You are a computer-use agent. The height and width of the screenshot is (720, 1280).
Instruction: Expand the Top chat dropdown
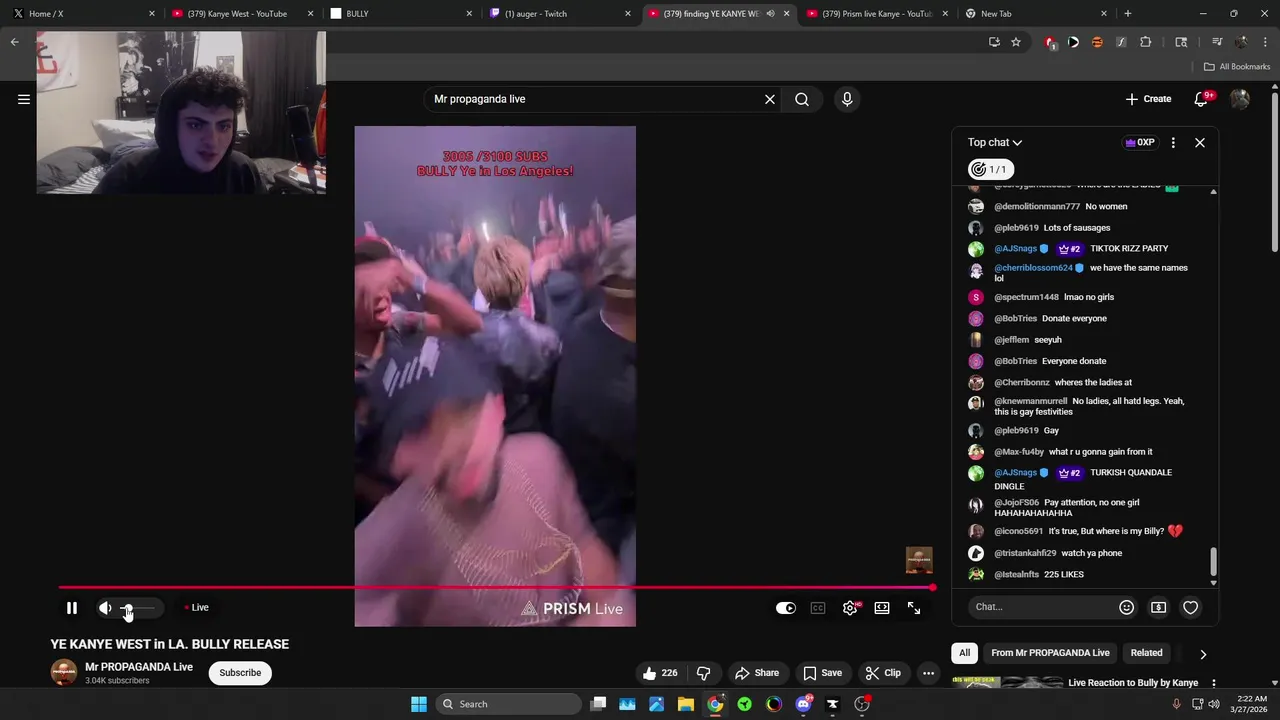tap(995, 143)
